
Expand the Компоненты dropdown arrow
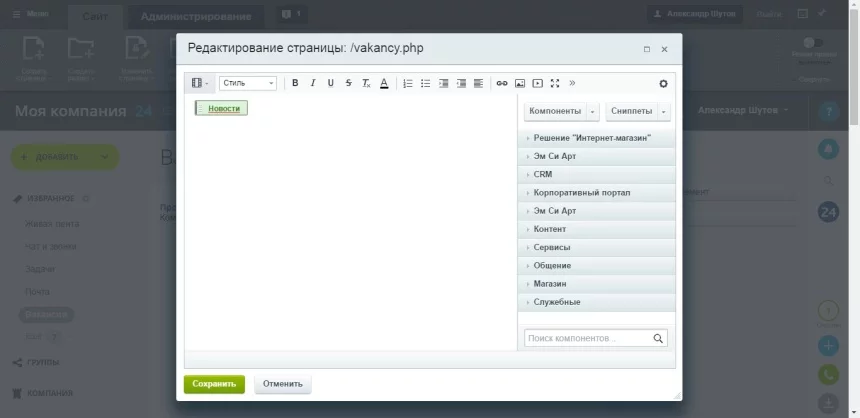[593, 112]
